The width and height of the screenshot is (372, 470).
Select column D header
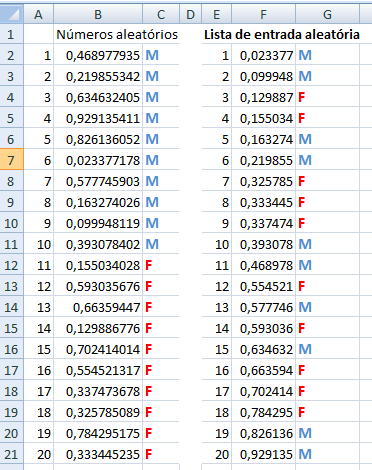point(190,14)
